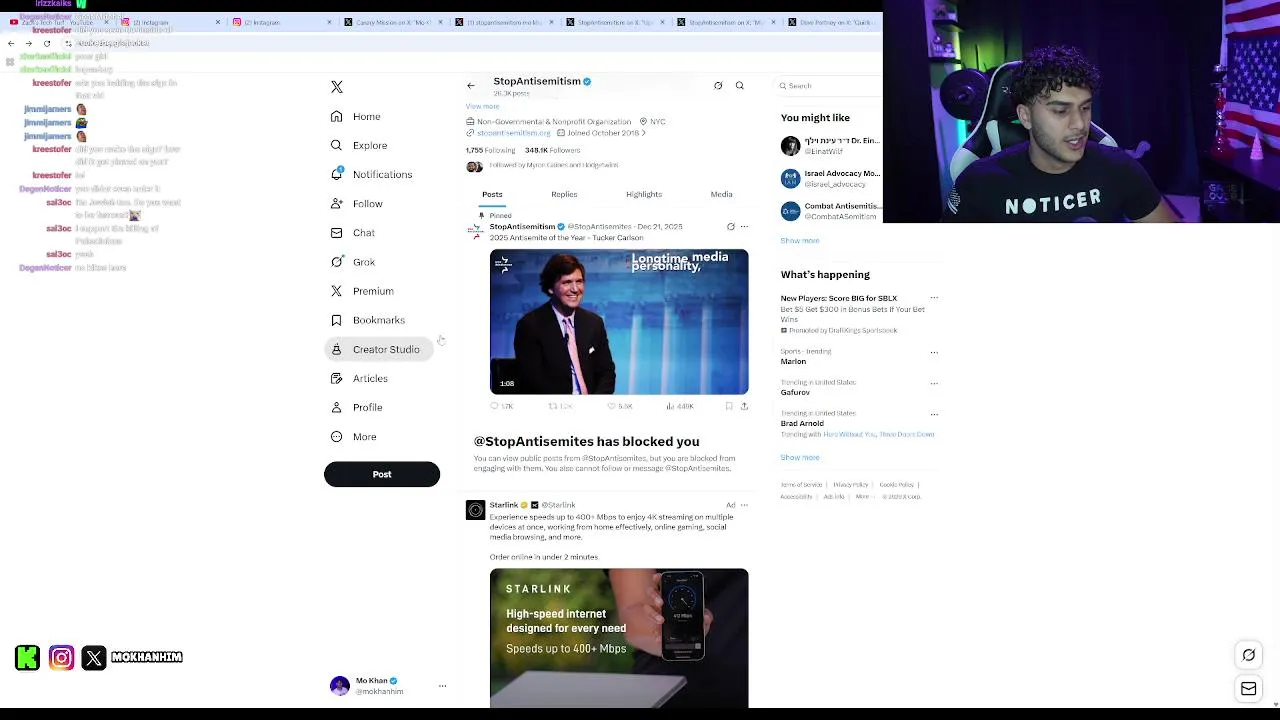
Task: Open the Mo Khan account switcher menu
Action: click(442, 686)
